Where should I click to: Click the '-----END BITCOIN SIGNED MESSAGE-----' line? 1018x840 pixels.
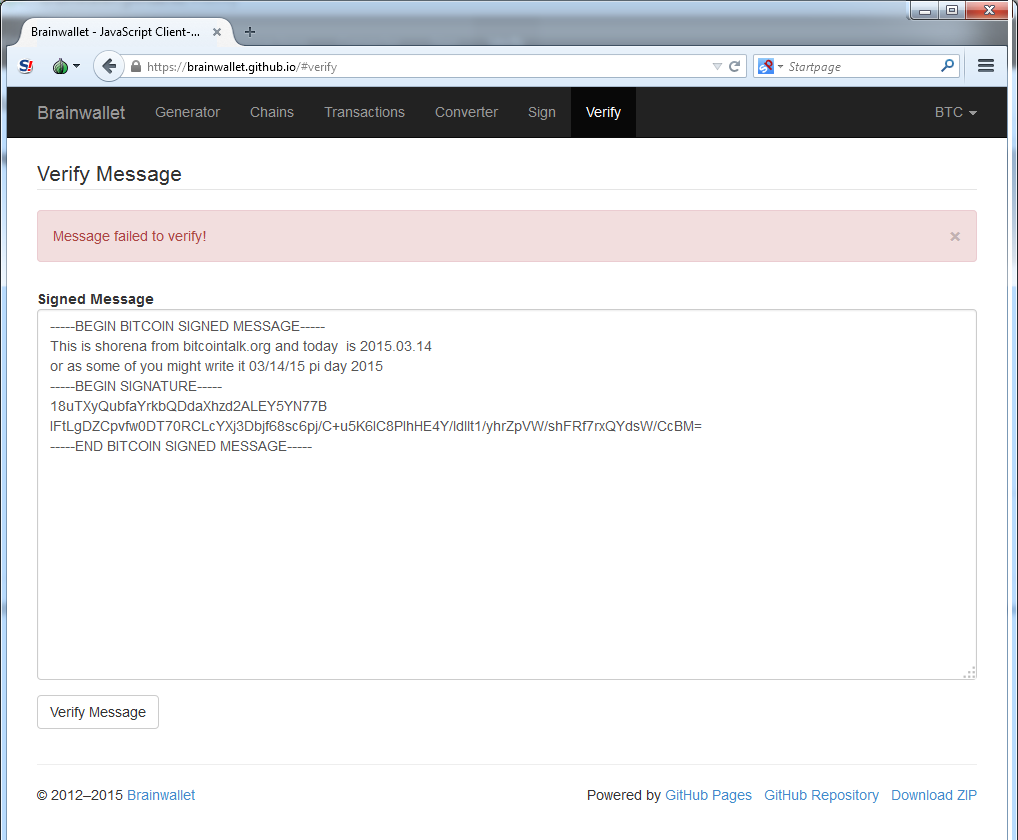click(181, 447)
